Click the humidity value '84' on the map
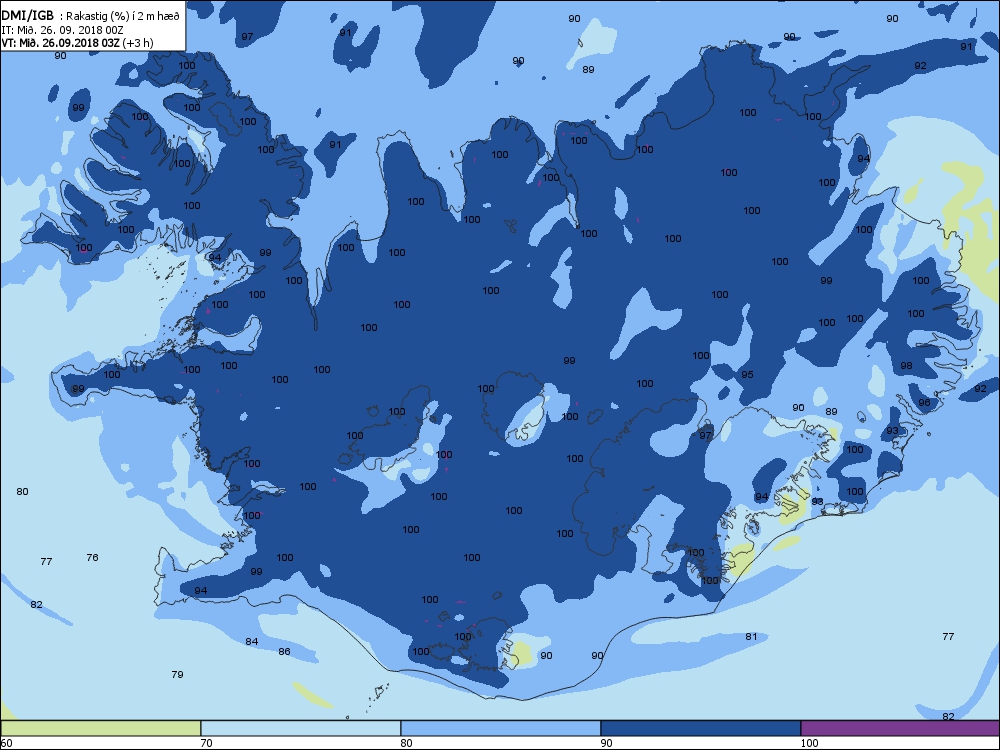 (252, 642)
